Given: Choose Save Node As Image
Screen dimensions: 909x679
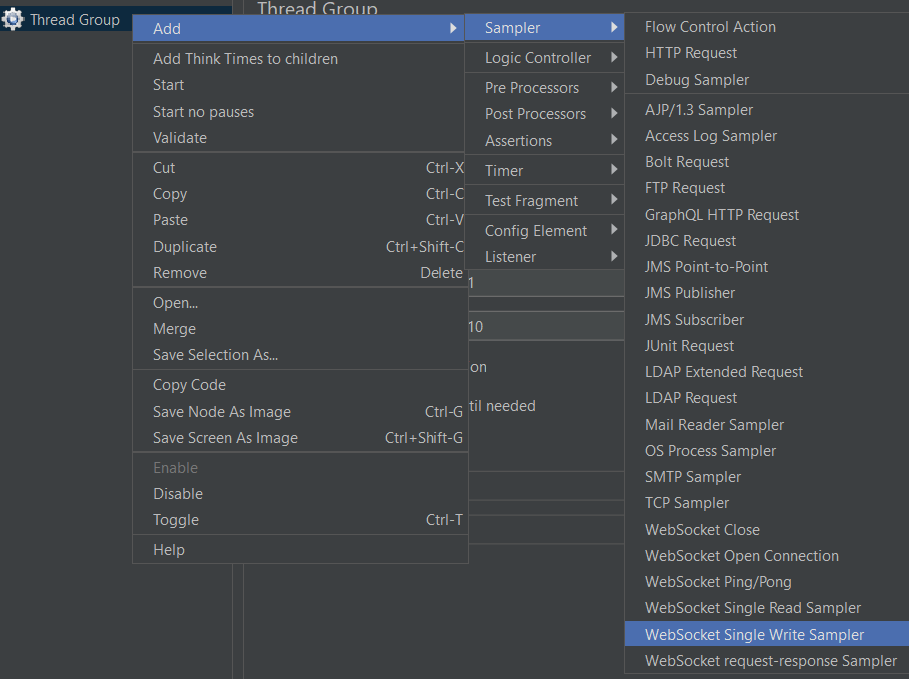Looking at the screenshot, I should tap(222, 412).
